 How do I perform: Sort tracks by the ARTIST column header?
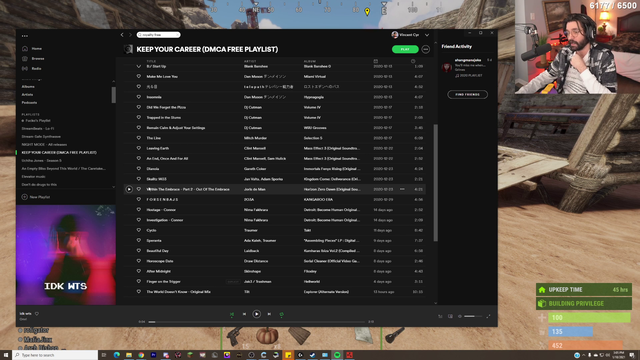250,61
